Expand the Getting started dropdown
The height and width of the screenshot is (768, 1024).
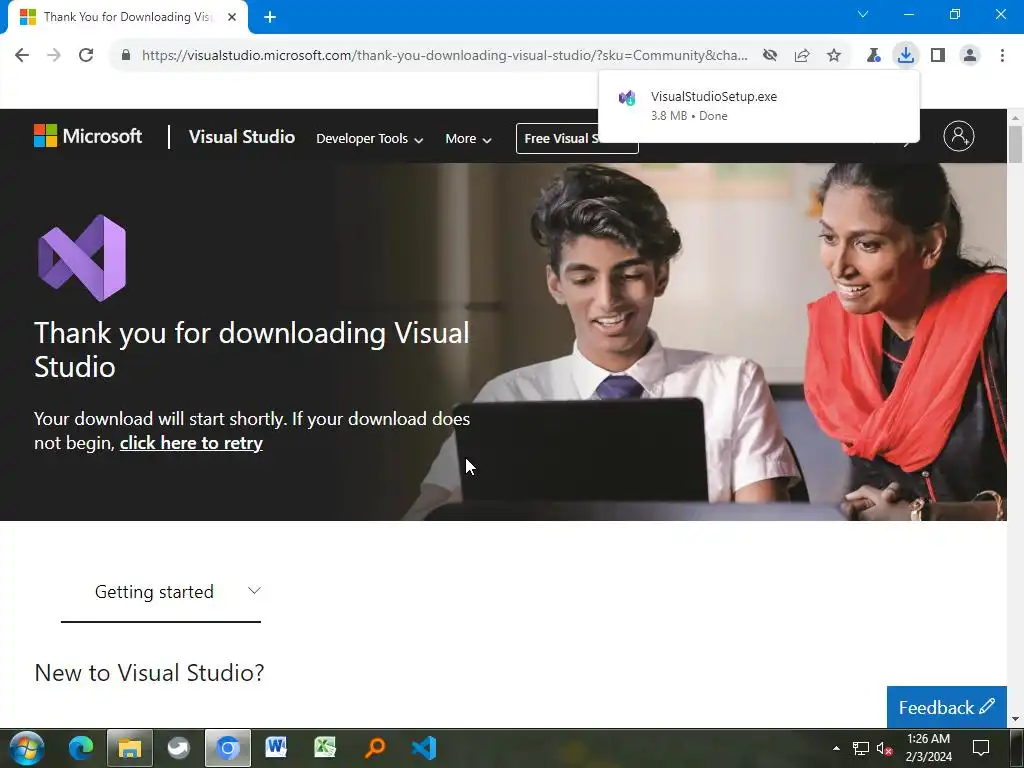(161, 592)
